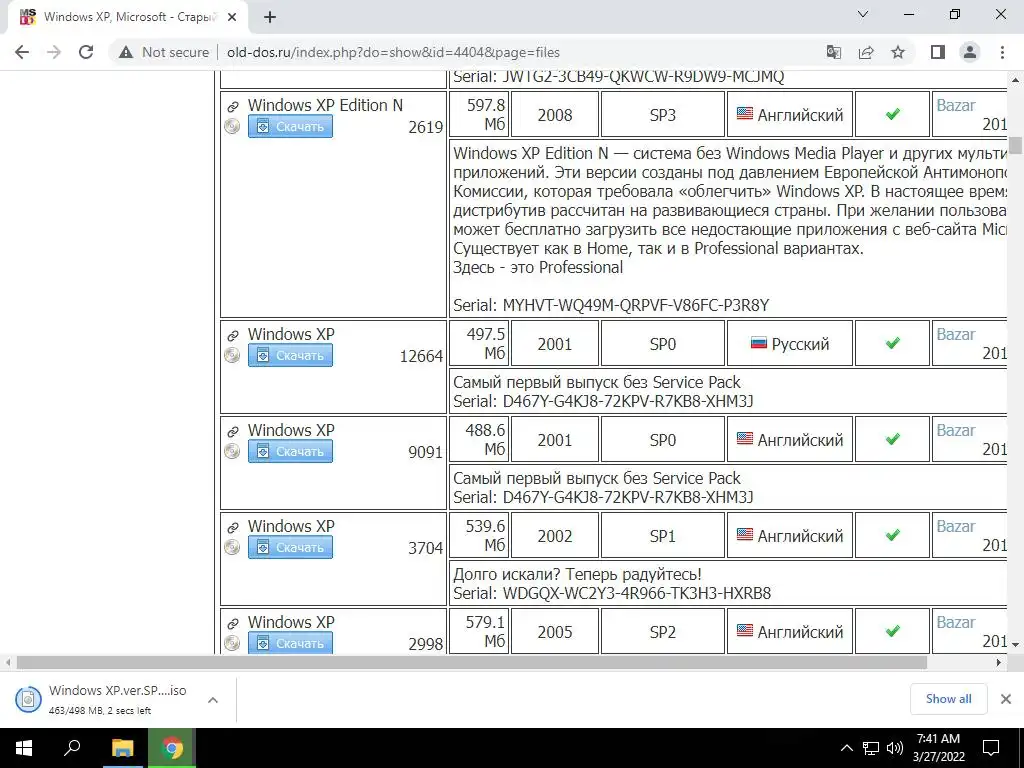Open the volume speaker tray icon
The image size is (1024, 768).
click(895, 748)
